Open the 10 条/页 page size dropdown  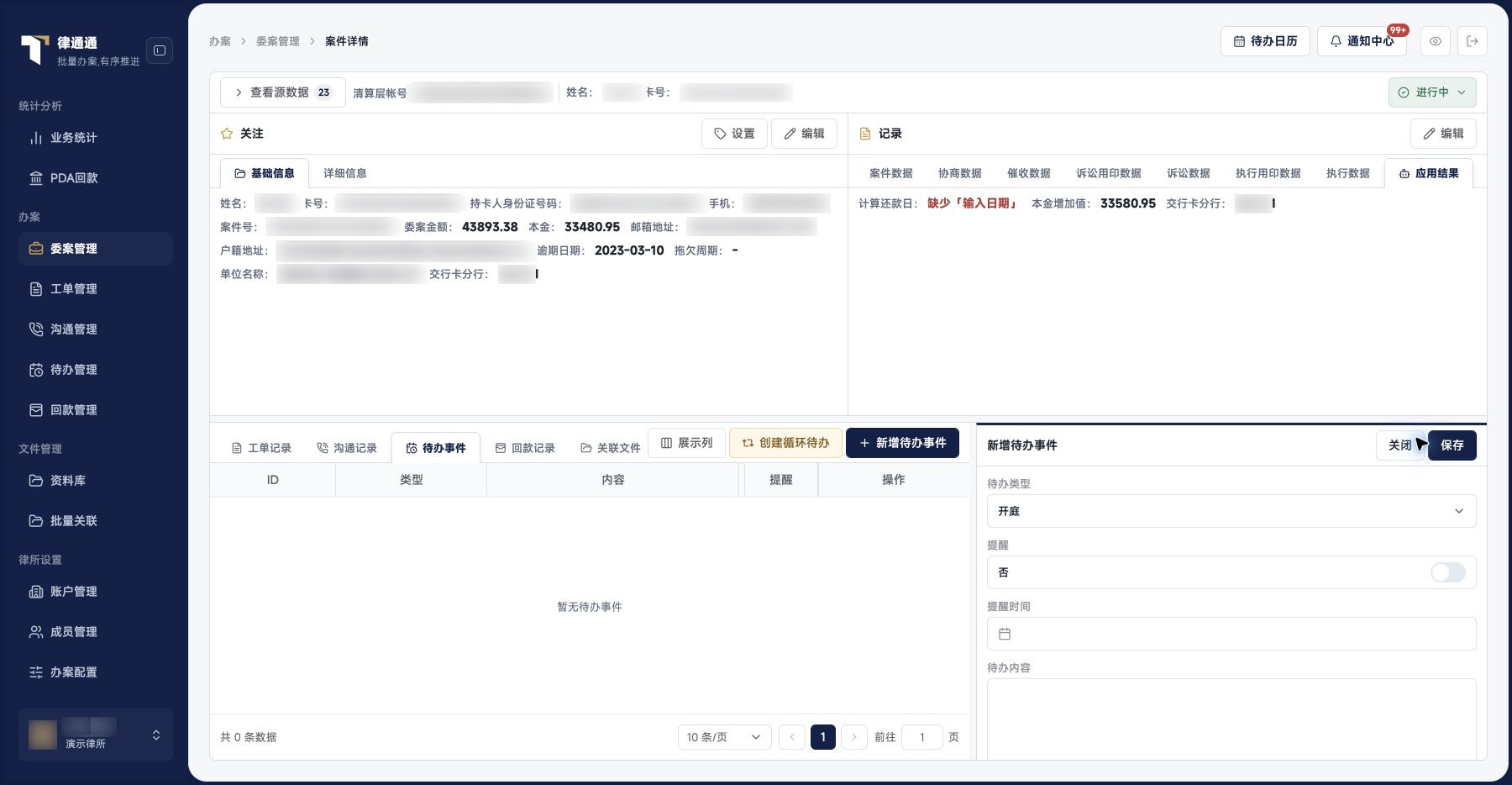coord(724,737)
